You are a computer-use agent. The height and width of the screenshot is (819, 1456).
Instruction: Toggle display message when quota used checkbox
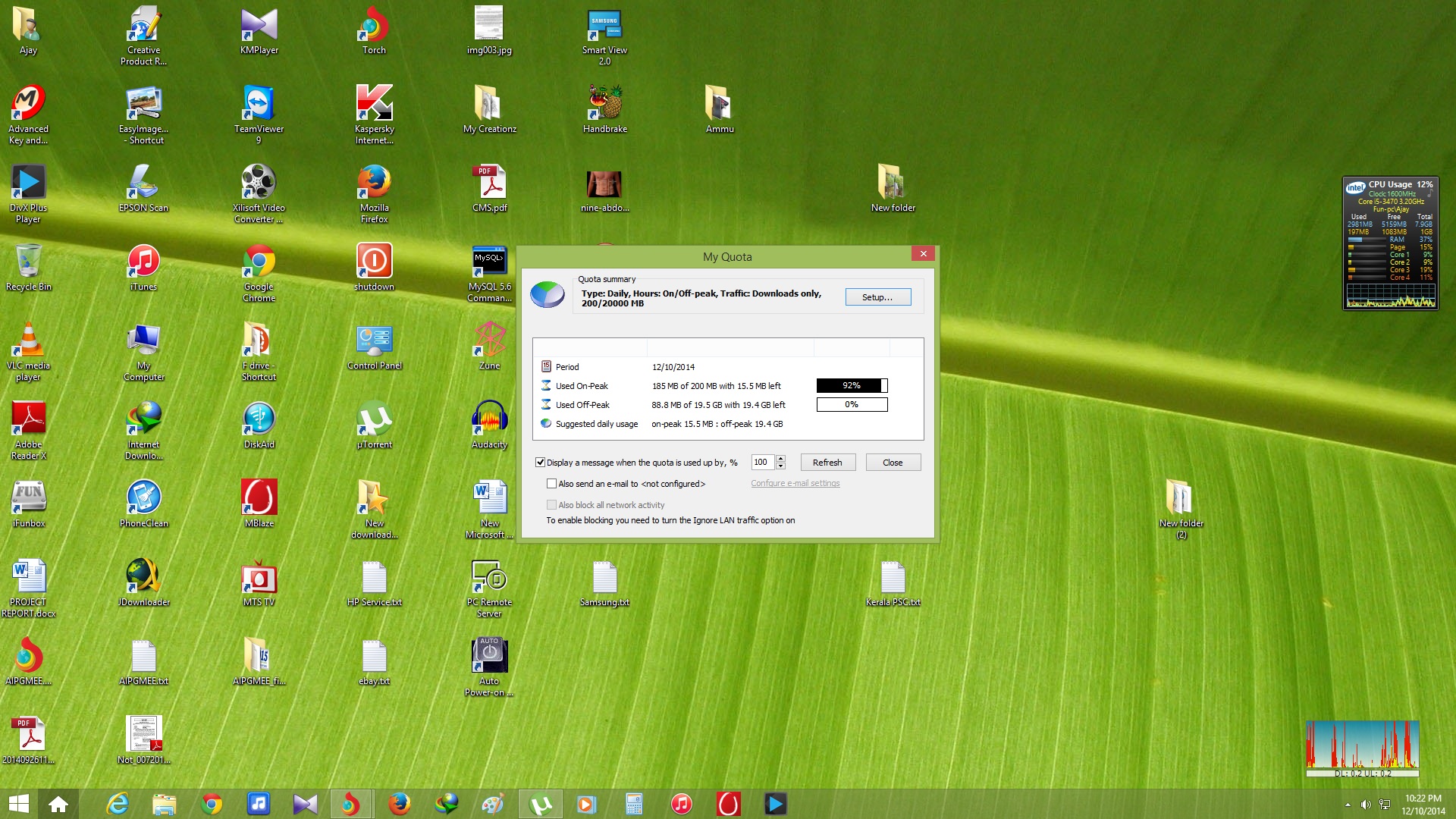tap(541, 462)
